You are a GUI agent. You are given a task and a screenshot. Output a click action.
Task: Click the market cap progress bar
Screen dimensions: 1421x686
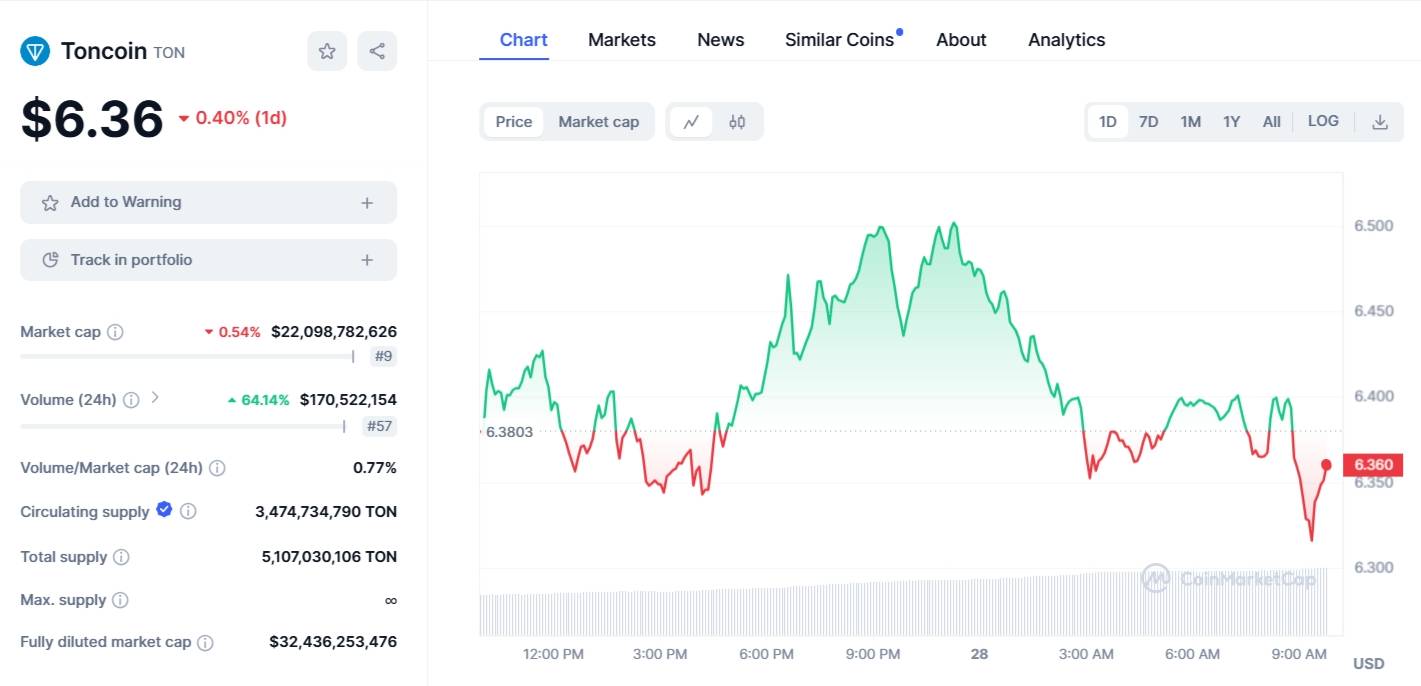pyautogui.click(x=187, y=356)
